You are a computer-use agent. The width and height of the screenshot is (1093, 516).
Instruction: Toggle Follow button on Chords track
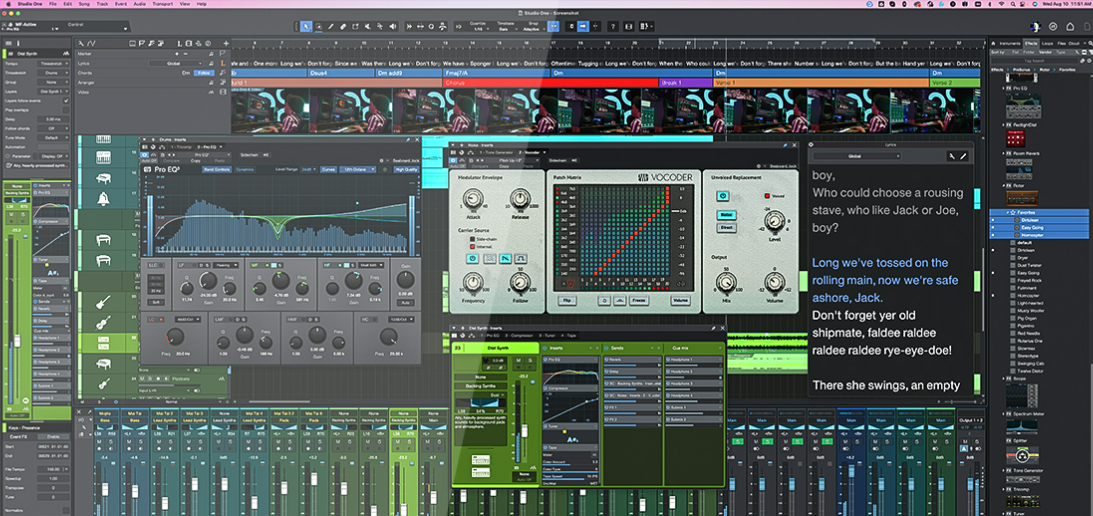204,73
